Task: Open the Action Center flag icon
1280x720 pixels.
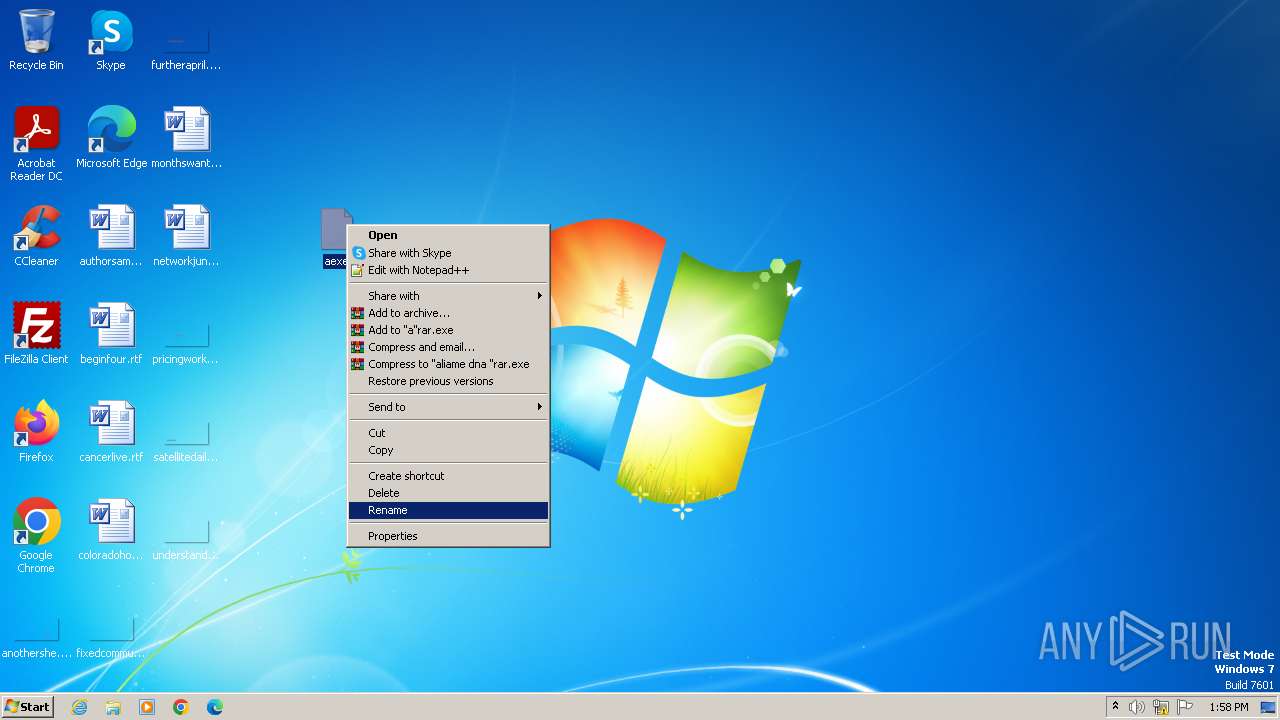Action: pos(1185,707)
